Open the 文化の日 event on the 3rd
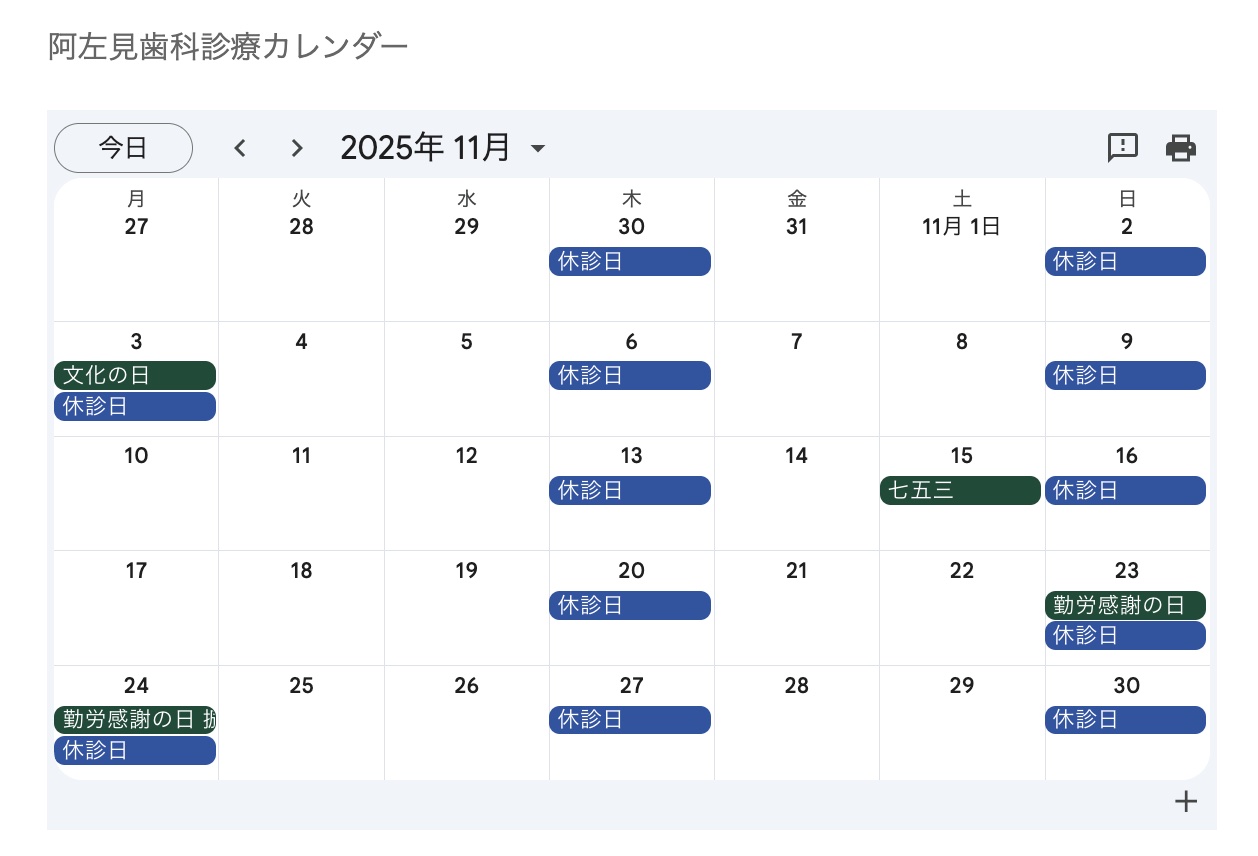This screenshot has height=856, width=1258. tap(135, 376)
